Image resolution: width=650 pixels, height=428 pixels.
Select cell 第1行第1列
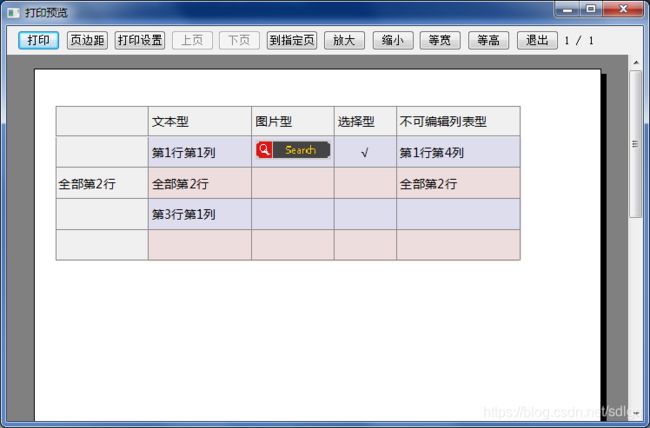click(199, 152)
